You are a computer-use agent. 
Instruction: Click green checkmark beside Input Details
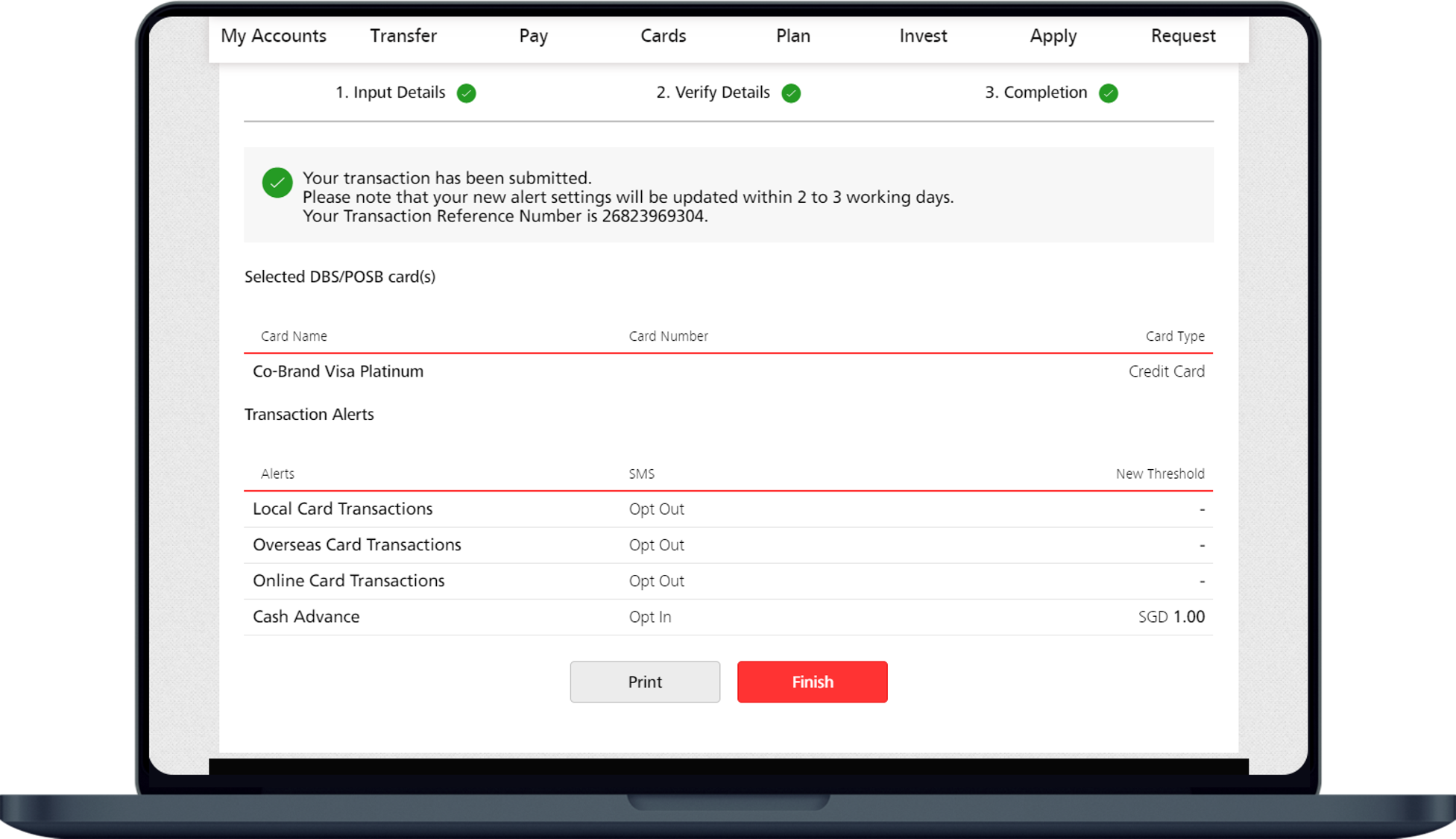(x=467, y=93)
